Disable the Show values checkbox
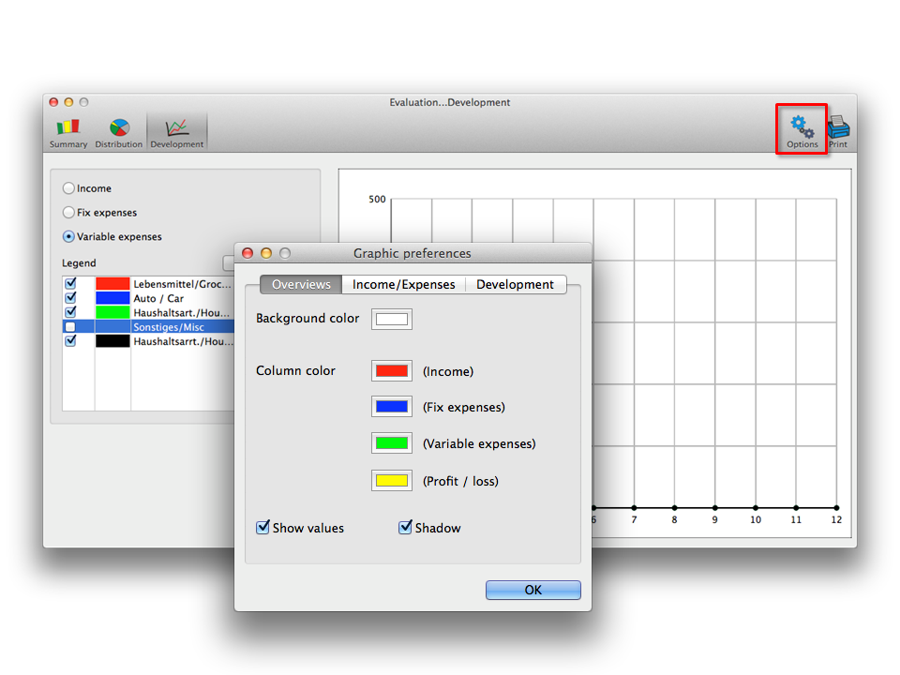Image resolution: width=900 pixels, height=675 pixels. tap(263, 527)
